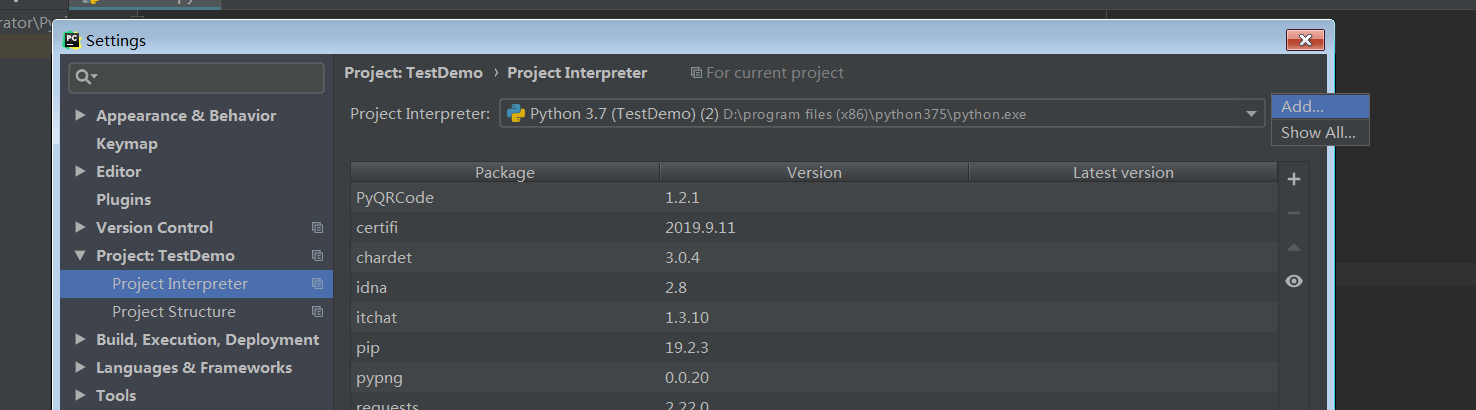Select the chardet package row
Screen dimensions: 1476x410
click(814, 258)
